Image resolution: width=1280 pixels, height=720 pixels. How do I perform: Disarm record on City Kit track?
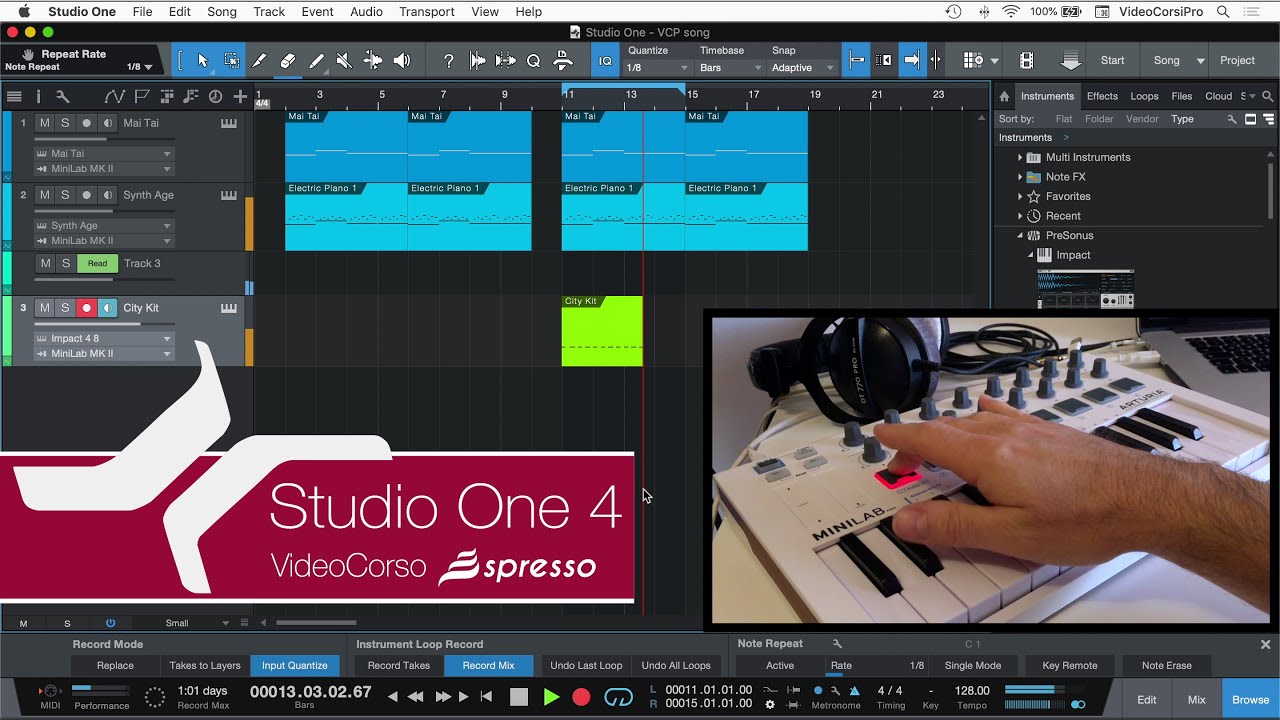(x=86, y=308)
